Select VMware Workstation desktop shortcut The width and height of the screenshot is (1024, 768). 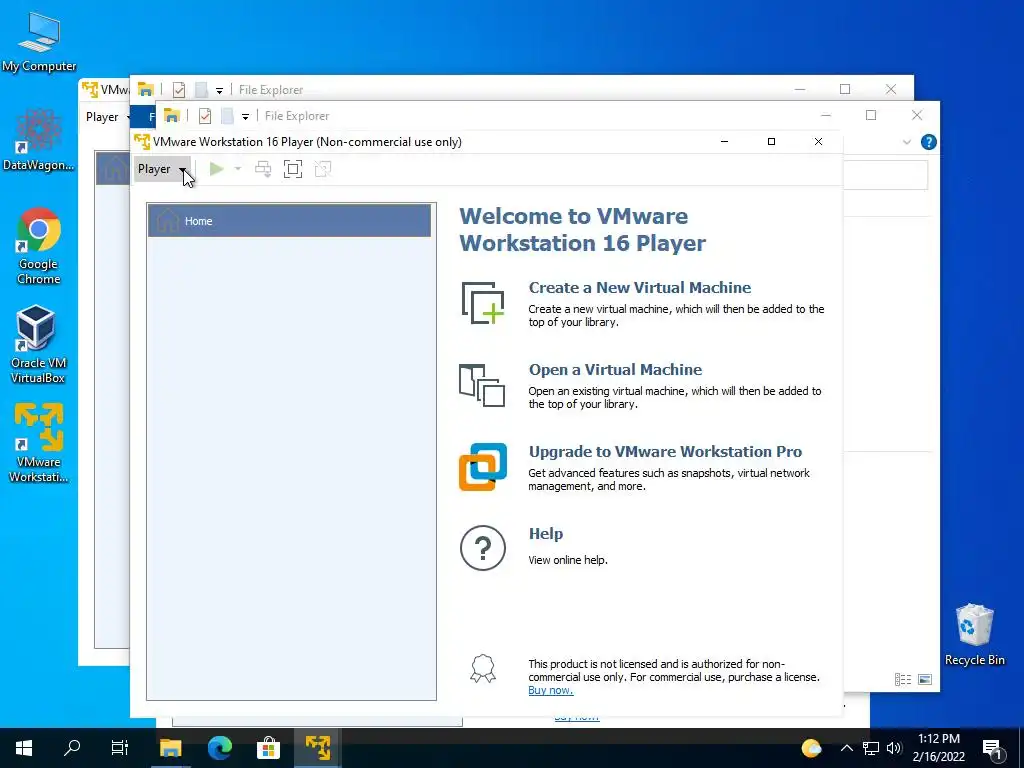click(39, 443)
